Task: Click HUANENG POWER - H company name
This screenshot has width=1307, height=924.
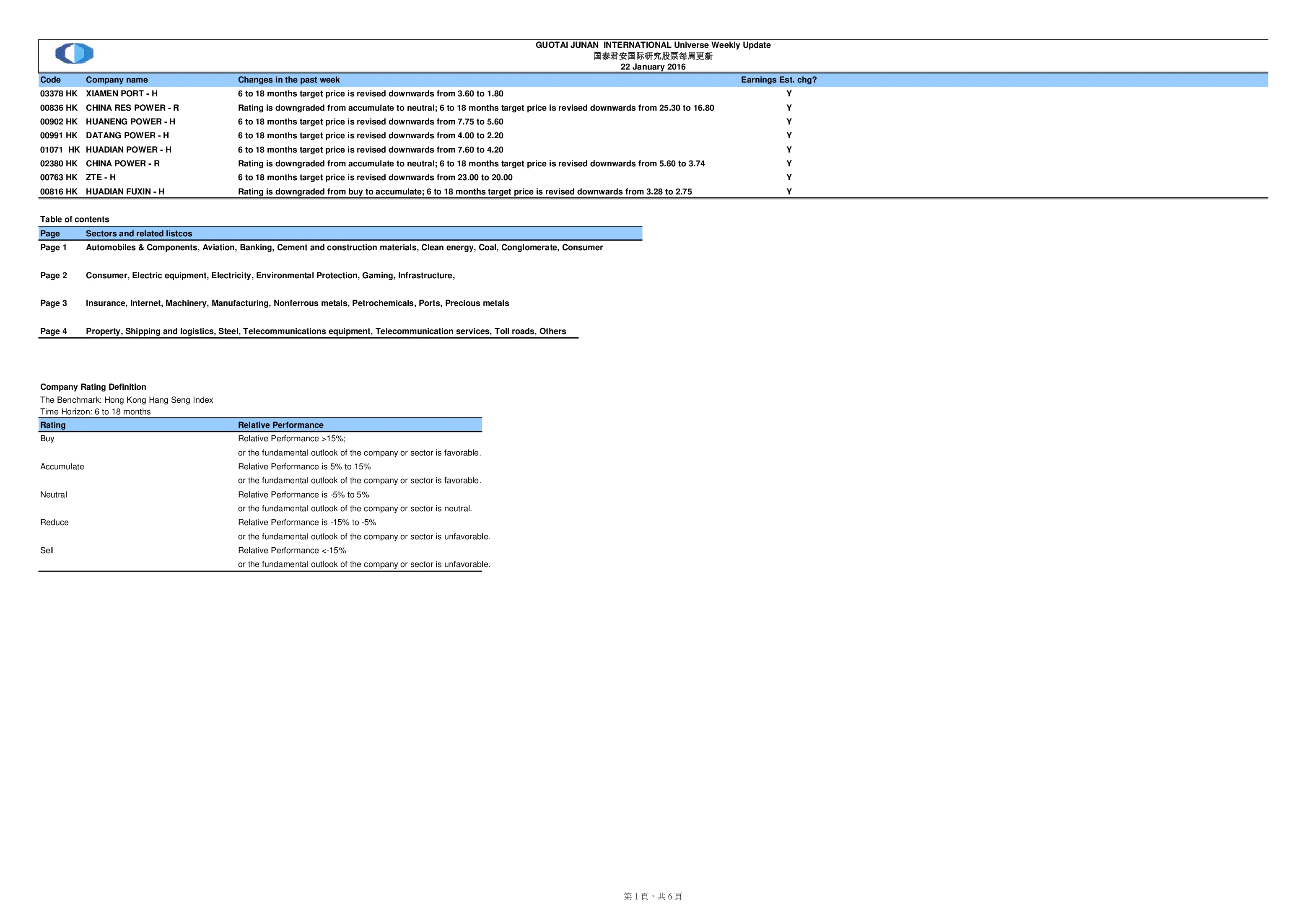Action: click(x=130, y=122)
